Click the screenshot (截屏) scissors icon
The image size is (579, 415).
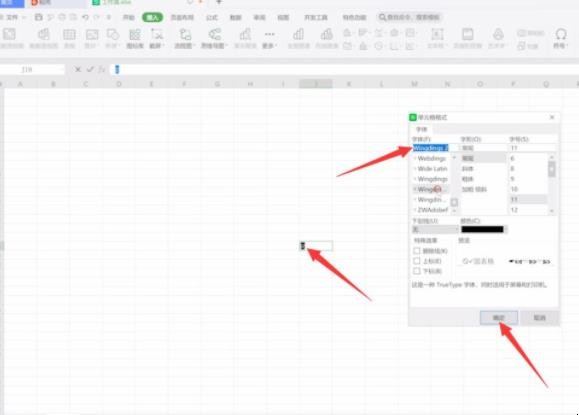tap(157, 35)
